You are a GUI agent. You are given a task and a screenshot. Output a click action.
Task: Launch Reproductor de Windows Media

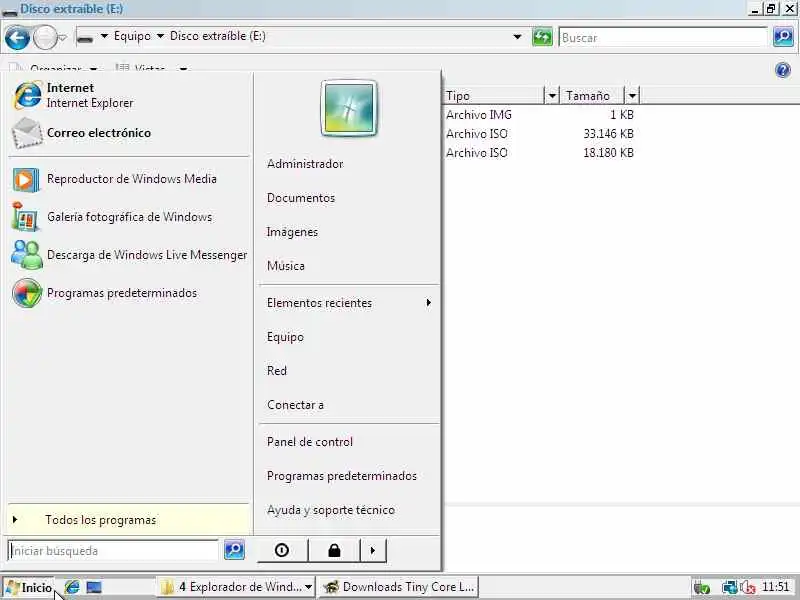point(129,179)
